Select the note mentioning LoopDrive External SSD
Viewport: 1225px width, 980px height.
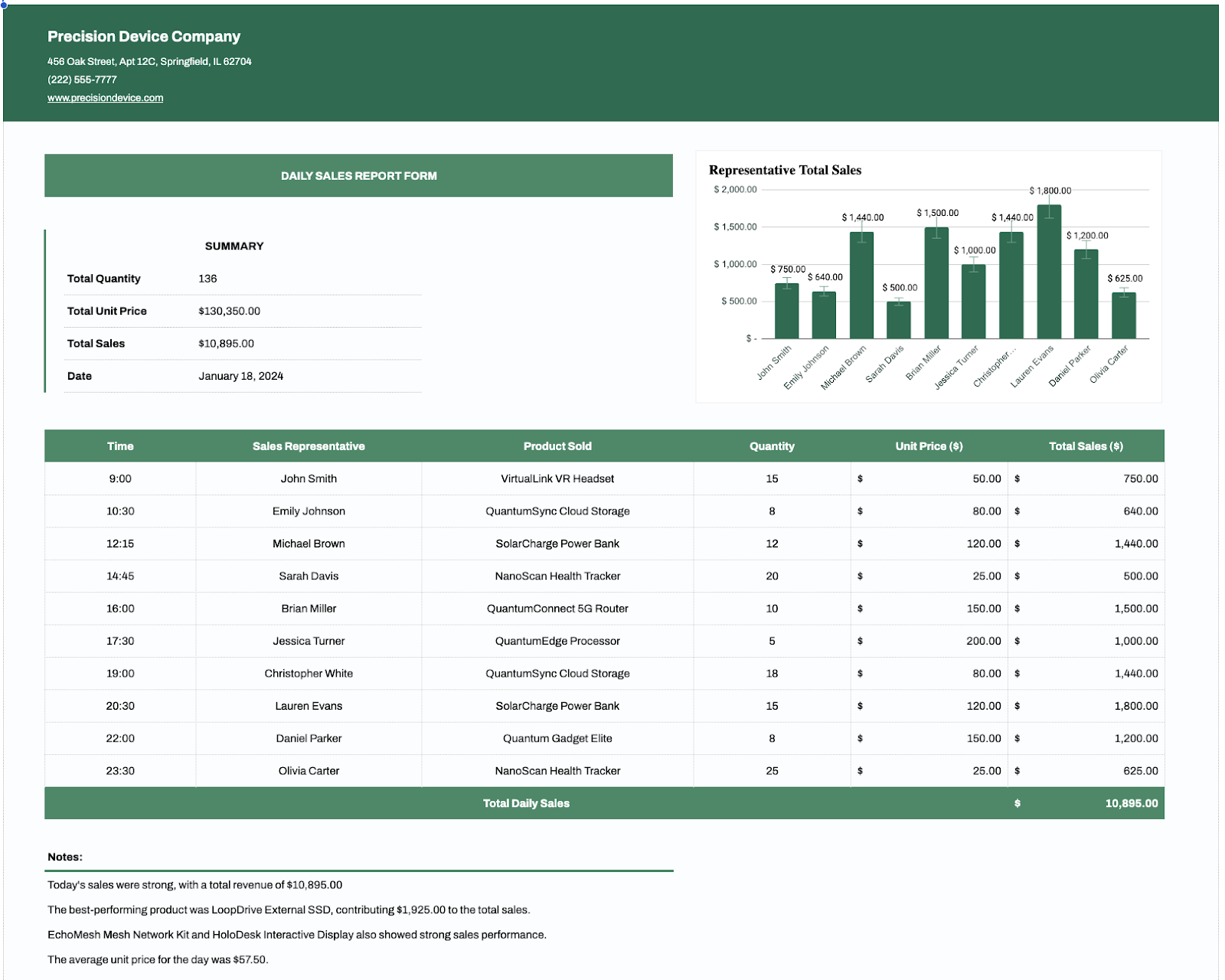(x=288, y=910)
